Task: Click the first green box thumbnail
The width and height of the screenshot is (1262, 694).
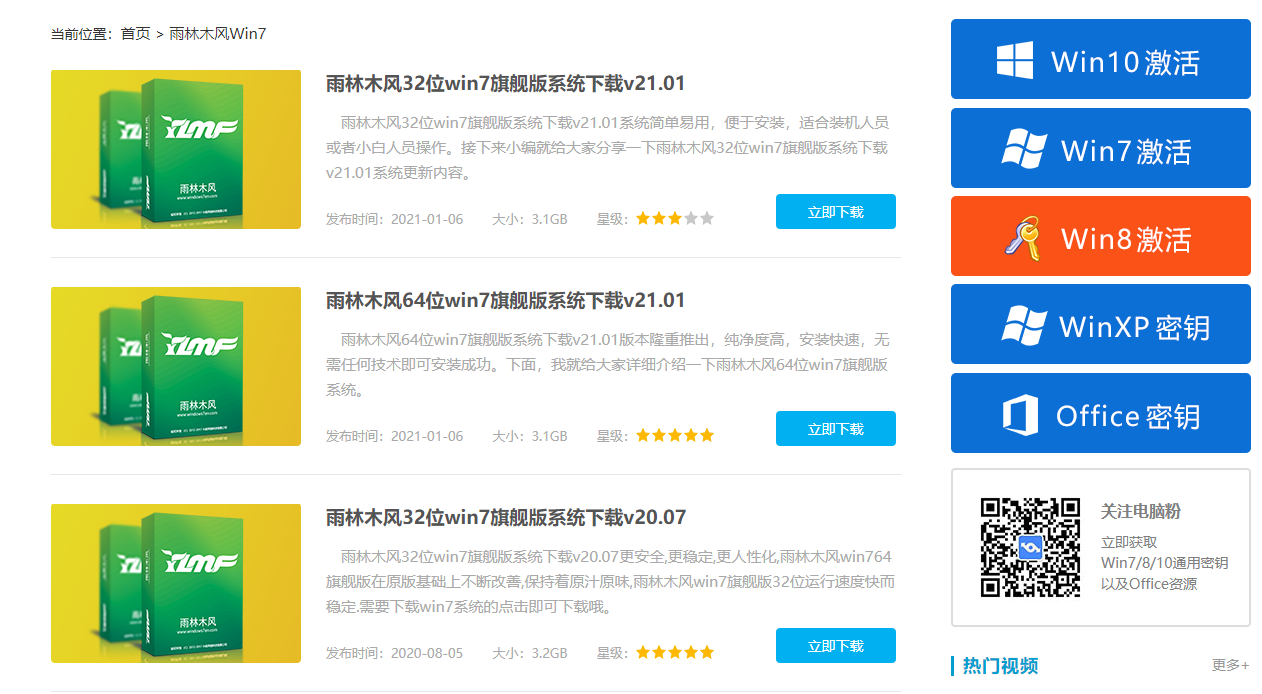Action: pyautogui.click(x=176, y=149)
